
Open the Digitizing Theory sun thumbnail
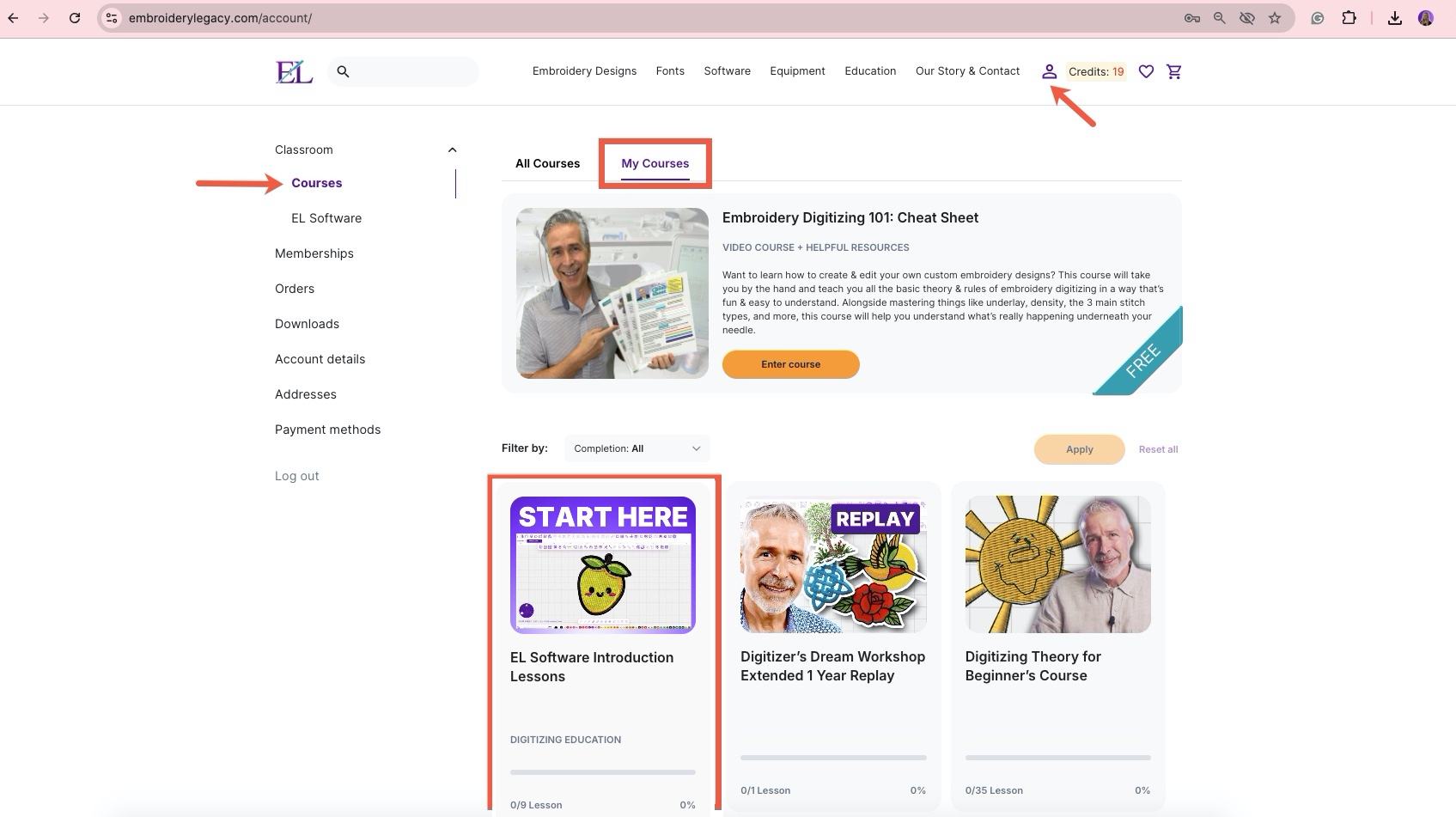[1057, 564]
